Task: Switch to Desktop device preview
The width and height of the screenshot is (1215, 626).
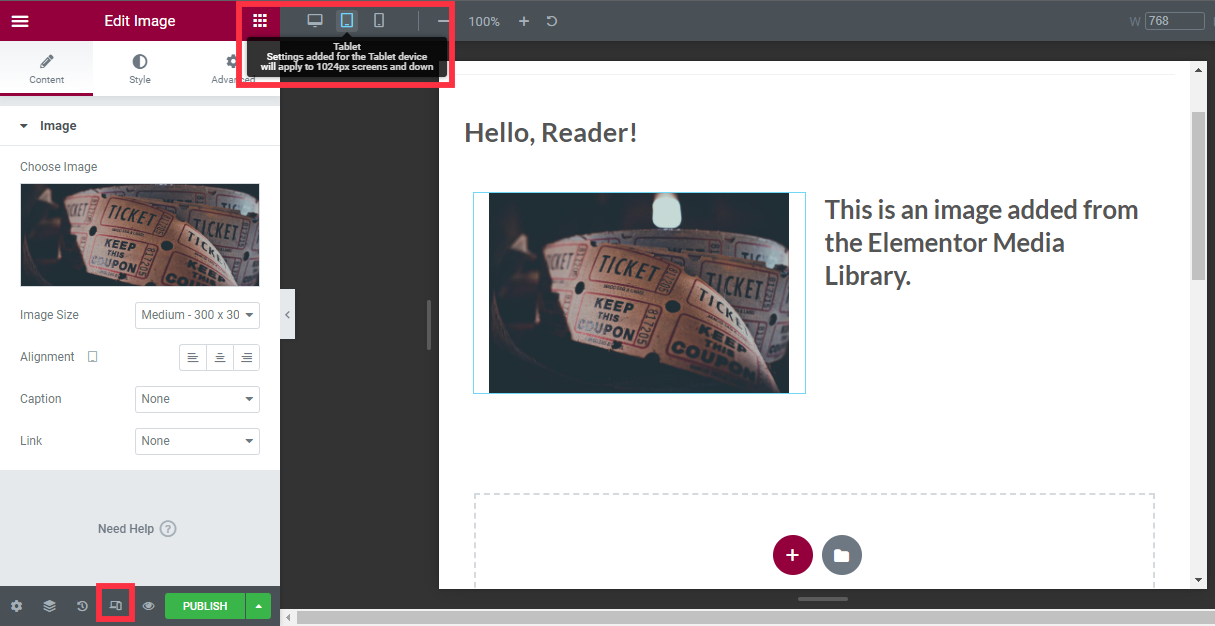Action: [315, 20]
